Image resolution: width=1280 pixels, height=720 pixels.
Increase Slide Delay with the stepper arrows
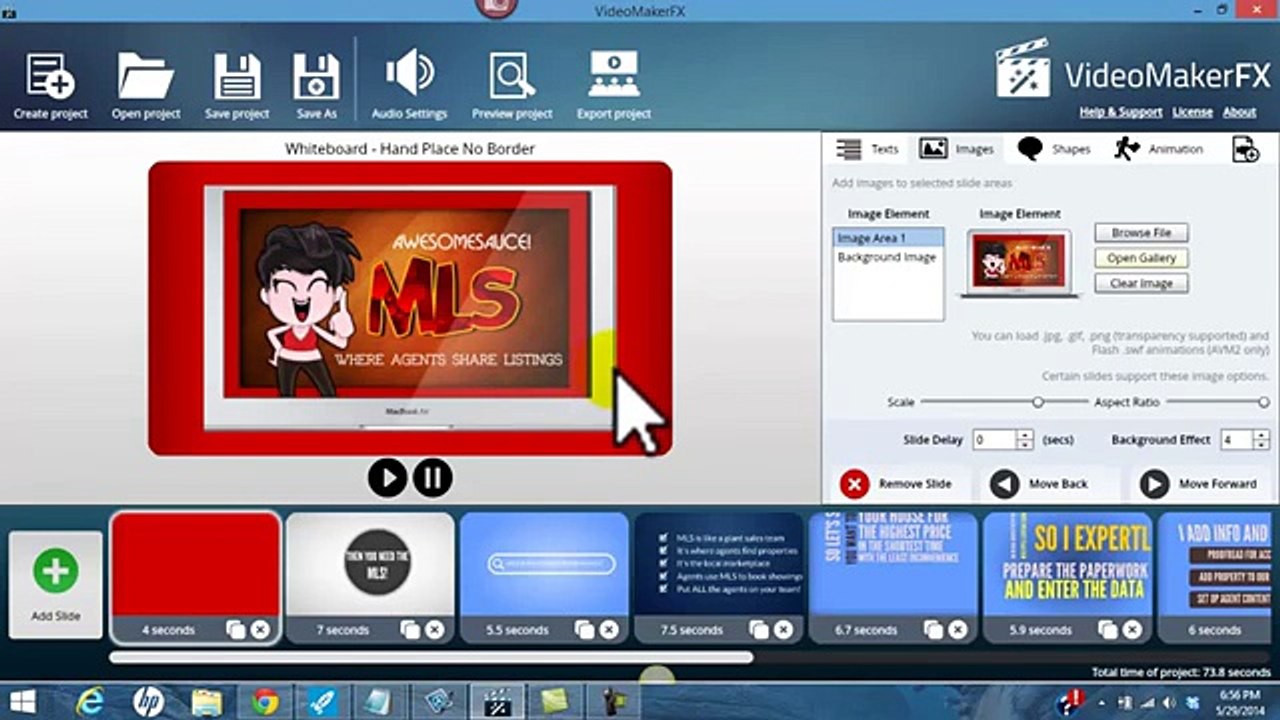[x=1024, y=436]
